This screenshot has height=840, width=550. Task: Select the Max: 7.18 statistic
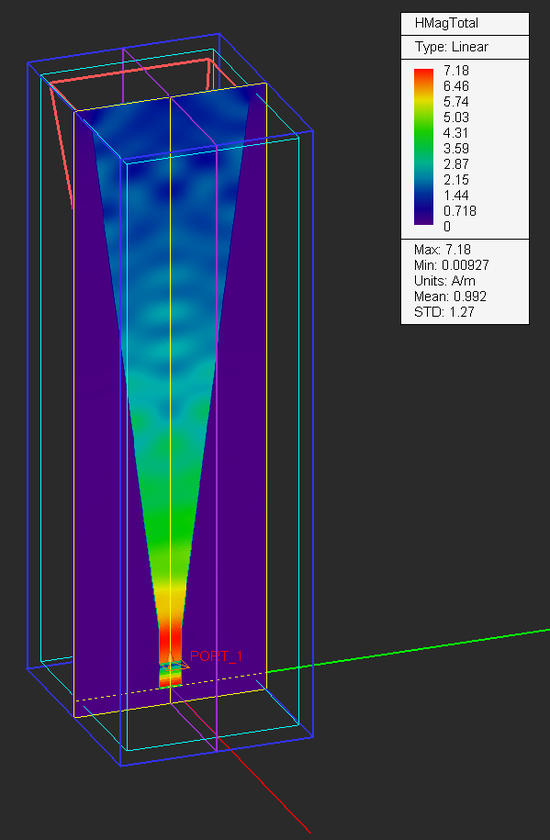[442, 250]
